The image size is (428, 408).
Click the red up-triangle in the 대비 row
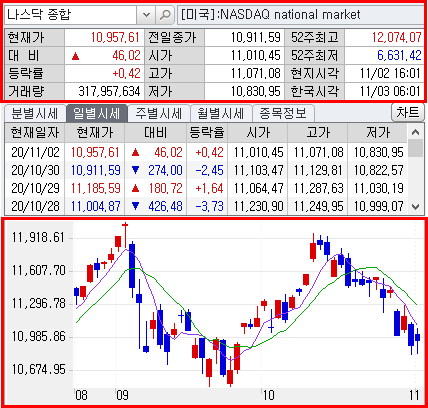click(x=76, y=56)
